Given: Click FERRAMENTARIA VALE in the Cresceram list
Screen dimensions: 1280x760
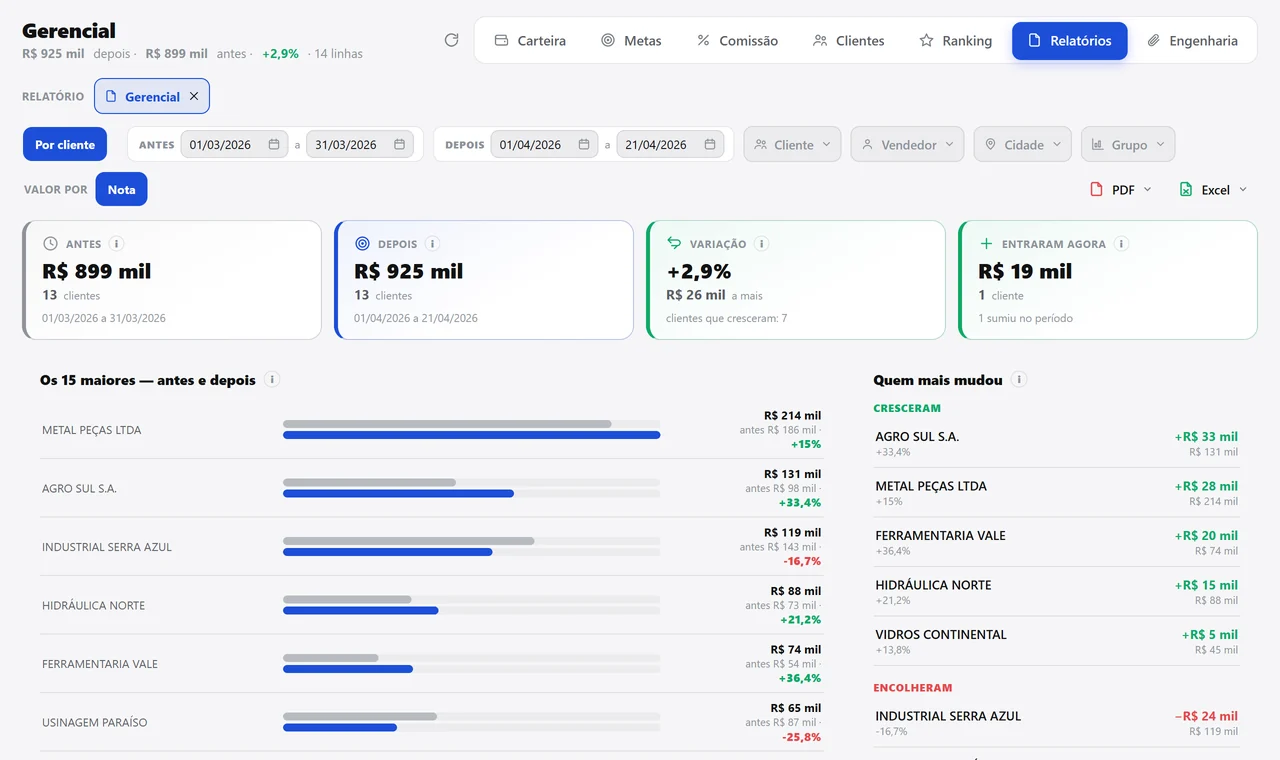Looking at the screenshot, I should click(940, 535).
